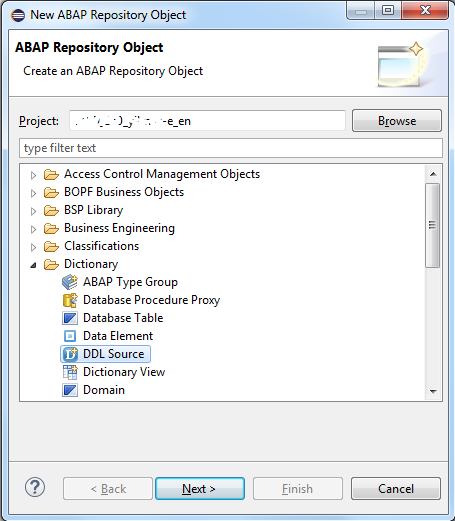Select BSP Library folder label
The height and width of the screenshot is (521, 455).
click(x=93, y=210)
